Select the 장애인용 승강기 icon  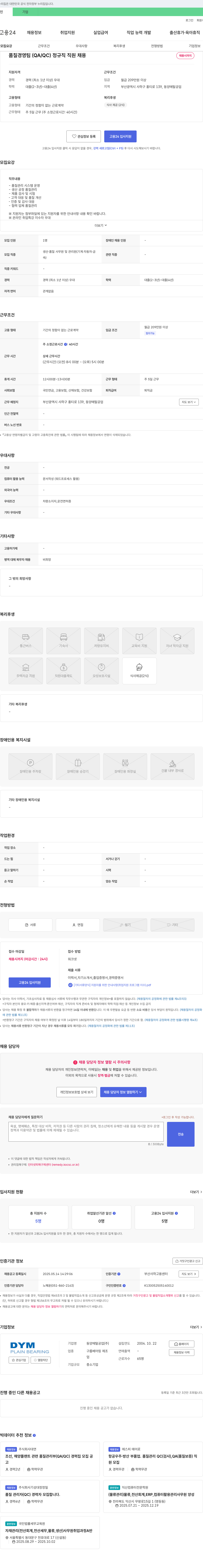[78, 766]
